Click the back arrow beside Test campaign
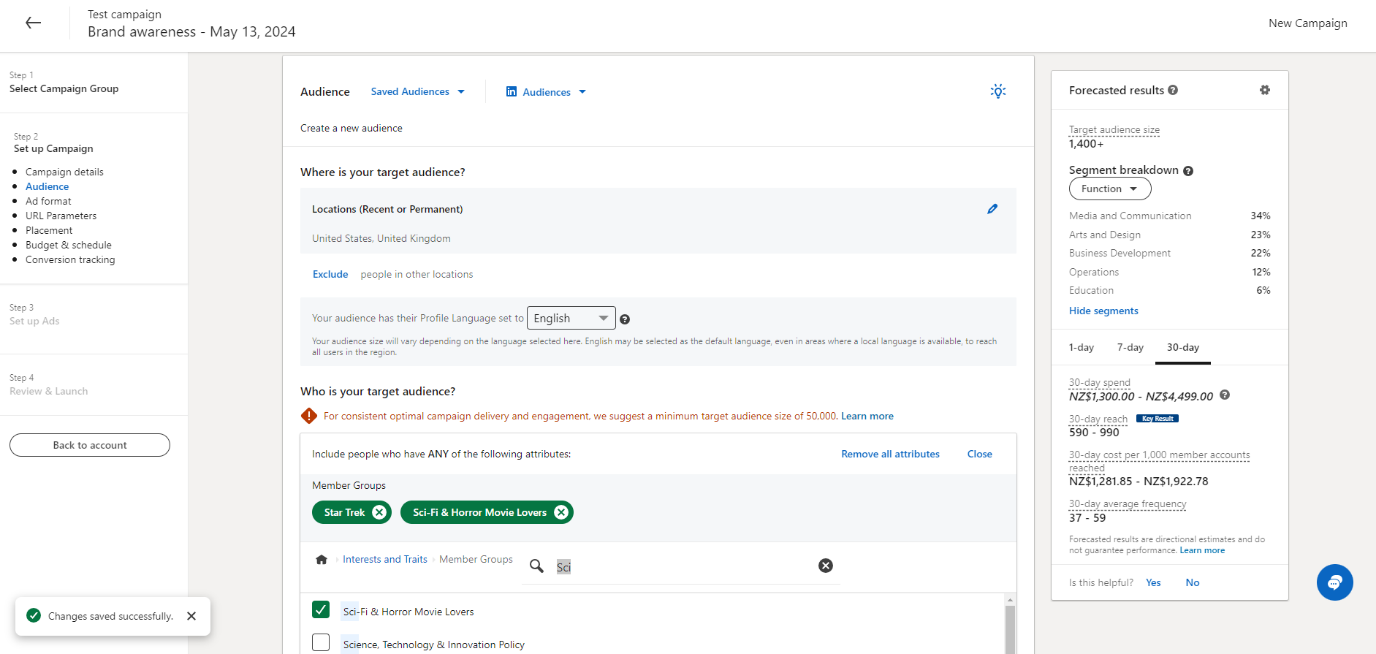The height and width of the screenshot is (654, 1376). click(x=34, y=22)
